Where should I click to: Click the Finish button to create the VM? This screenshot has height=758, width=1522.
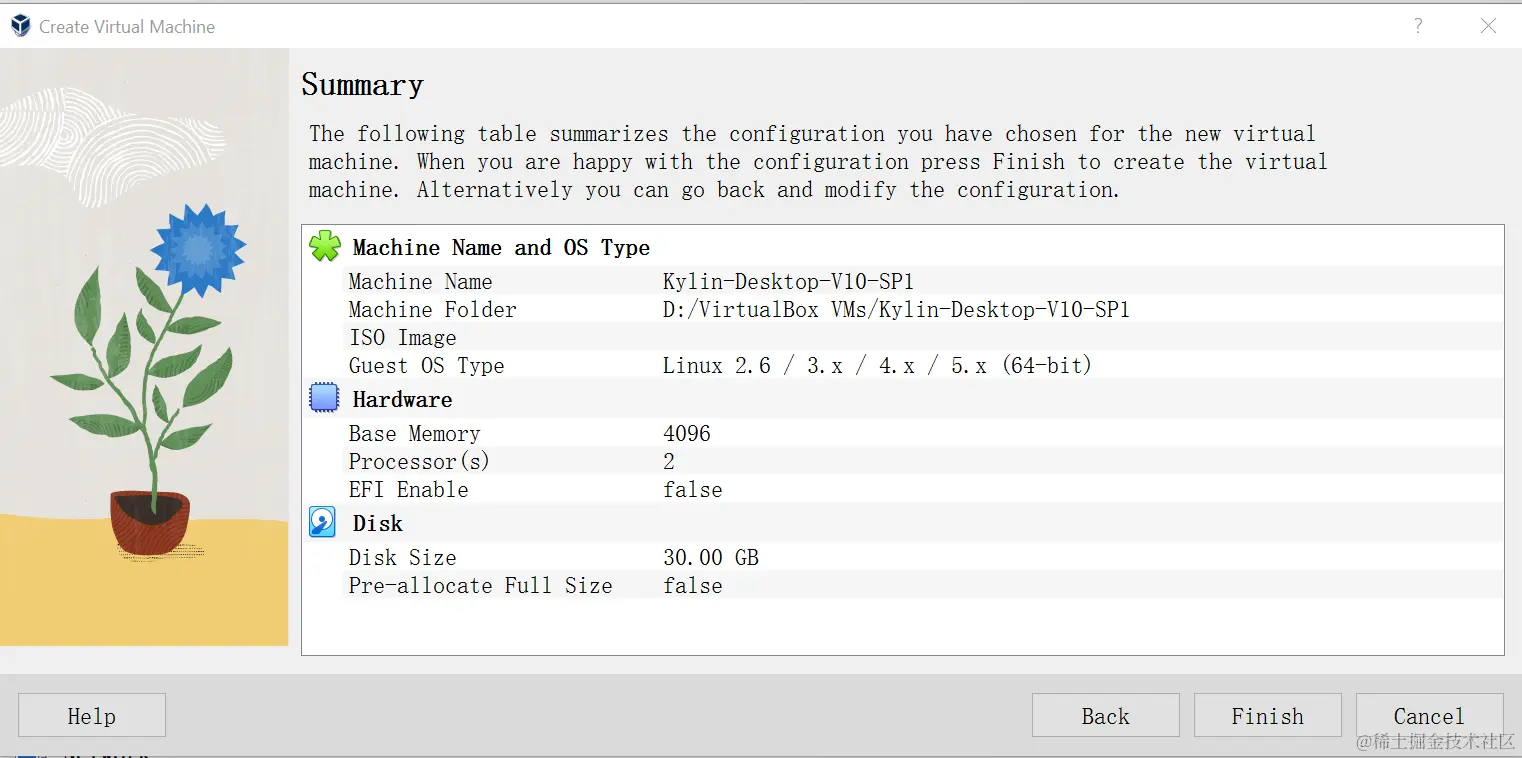pyautogui.click(x=1267, y=716)
